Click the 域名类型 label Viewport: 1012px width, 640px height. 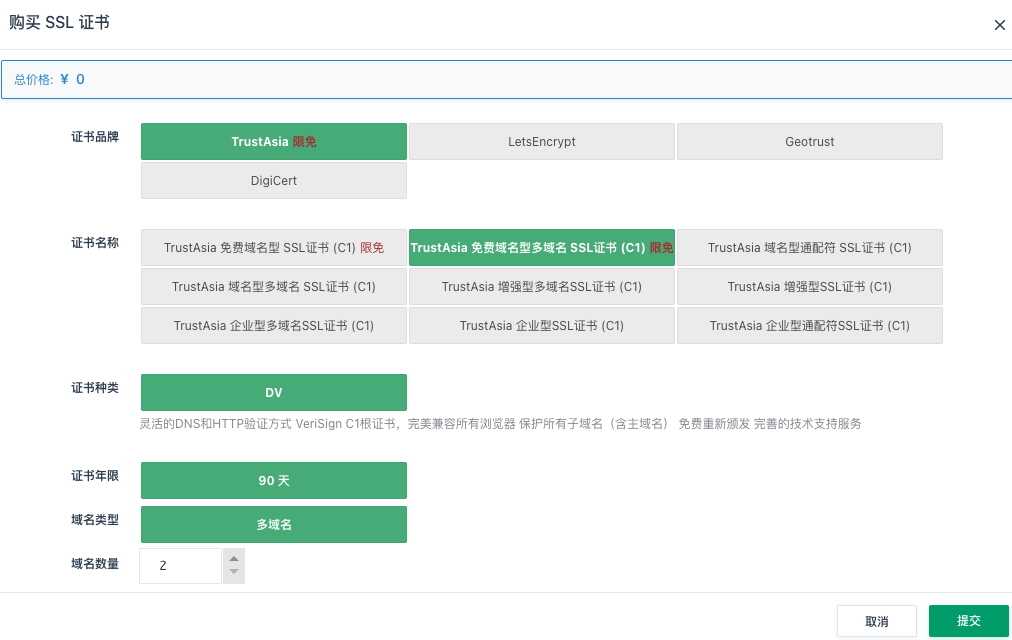tap(95, 520)
